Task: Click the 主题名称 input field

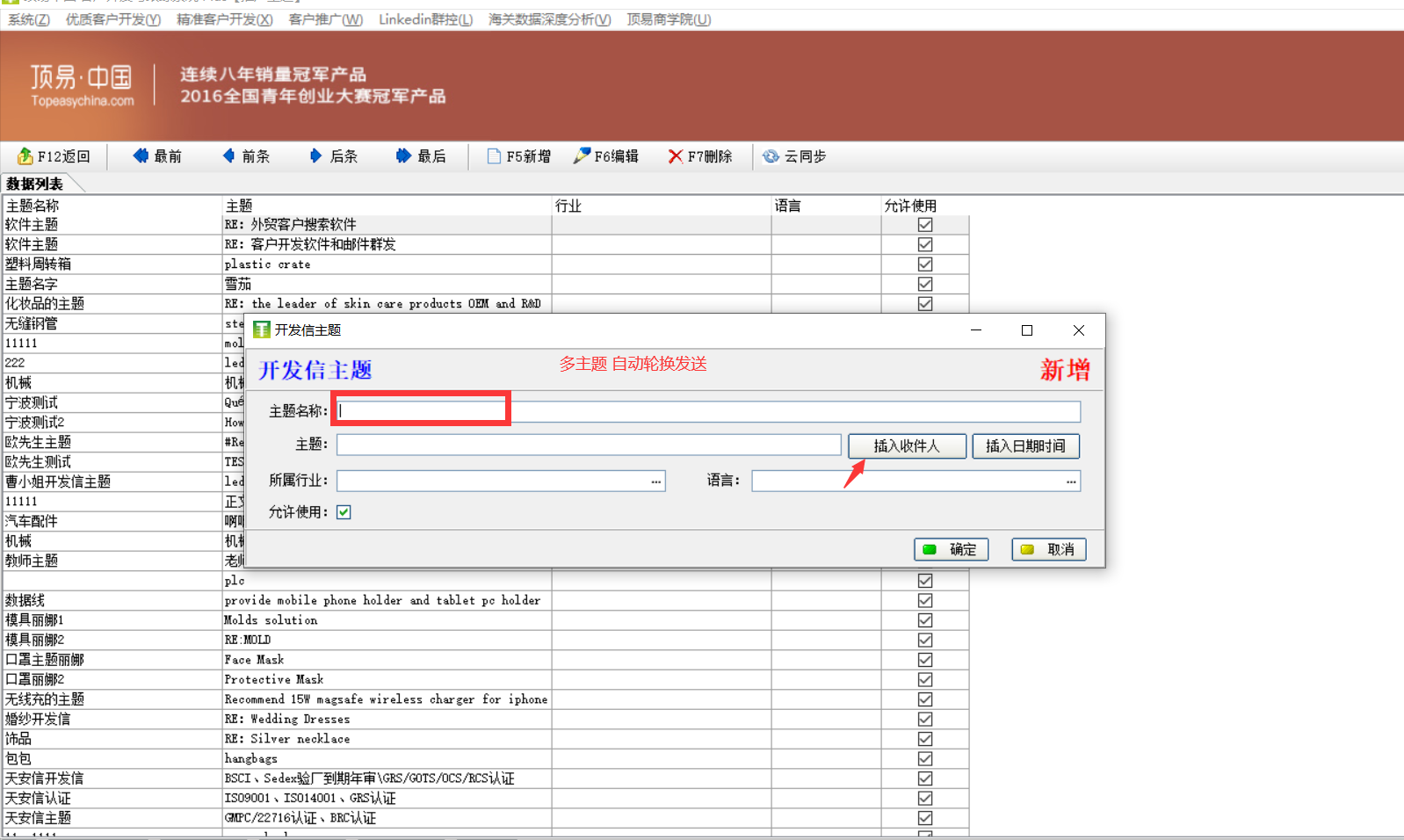Action: click(x=708, y=411)
